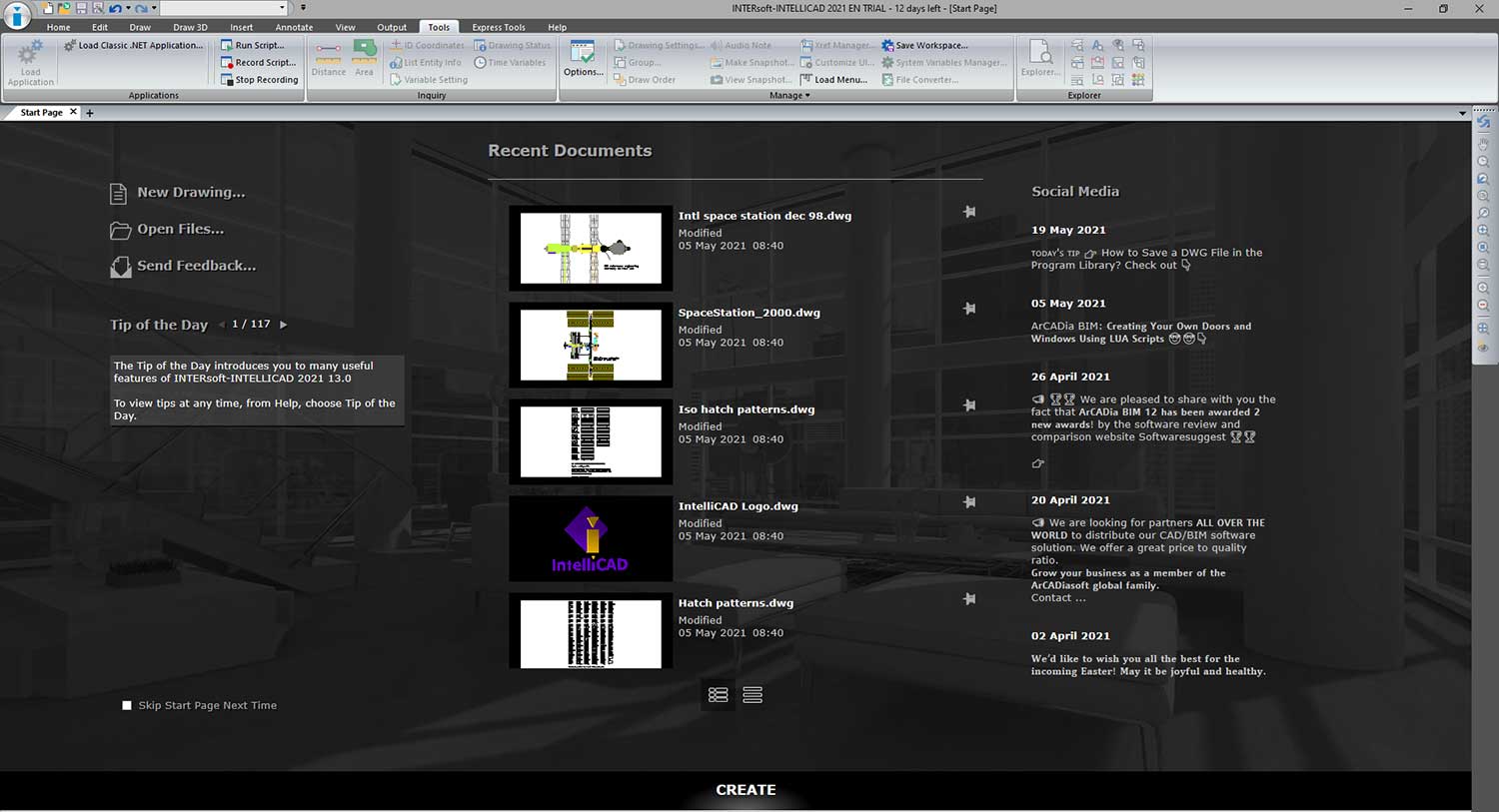The image size is (1499, 812).
Task: Show next Tip of the Day
Action: coord(284,325)
